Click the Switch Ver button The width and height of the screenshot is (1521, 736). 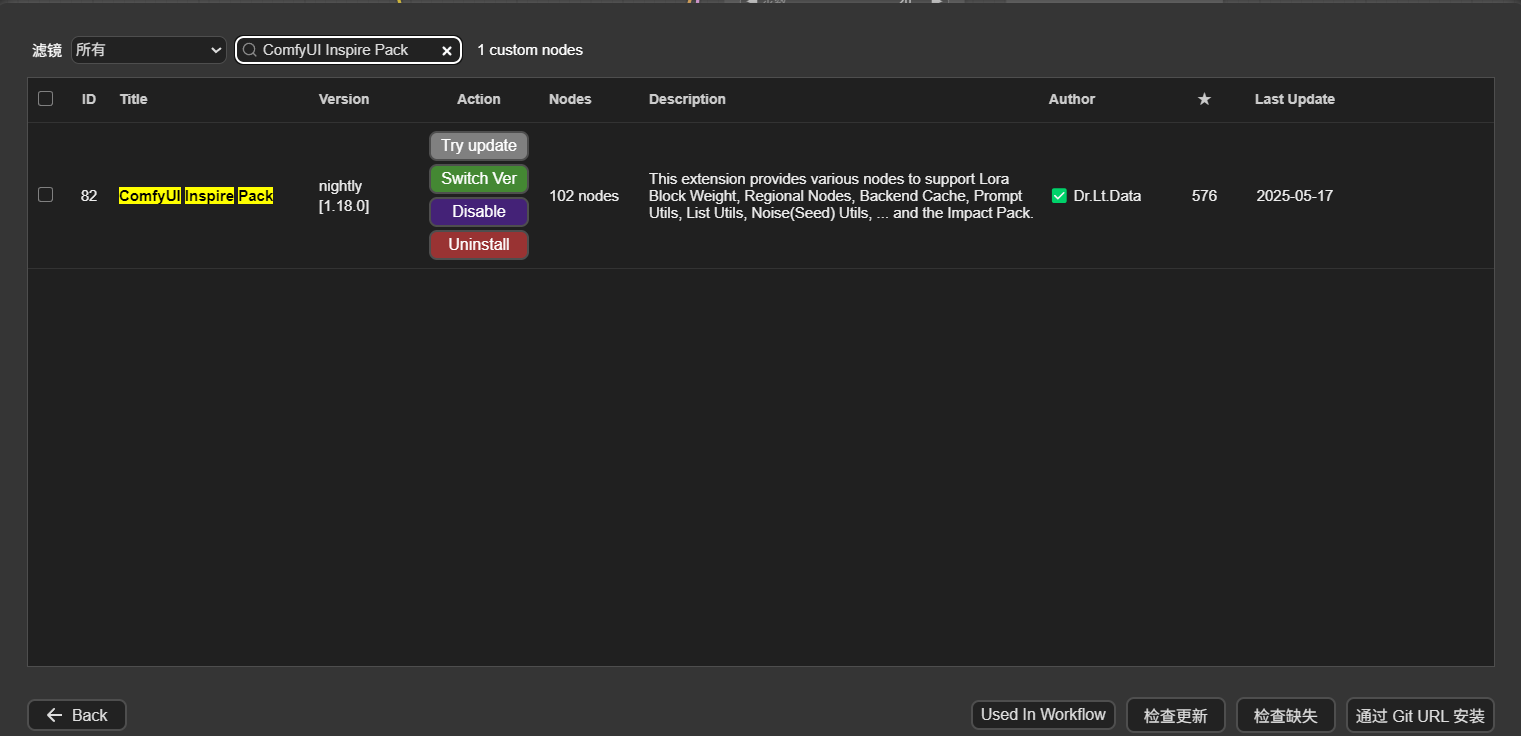click(479, 179)
